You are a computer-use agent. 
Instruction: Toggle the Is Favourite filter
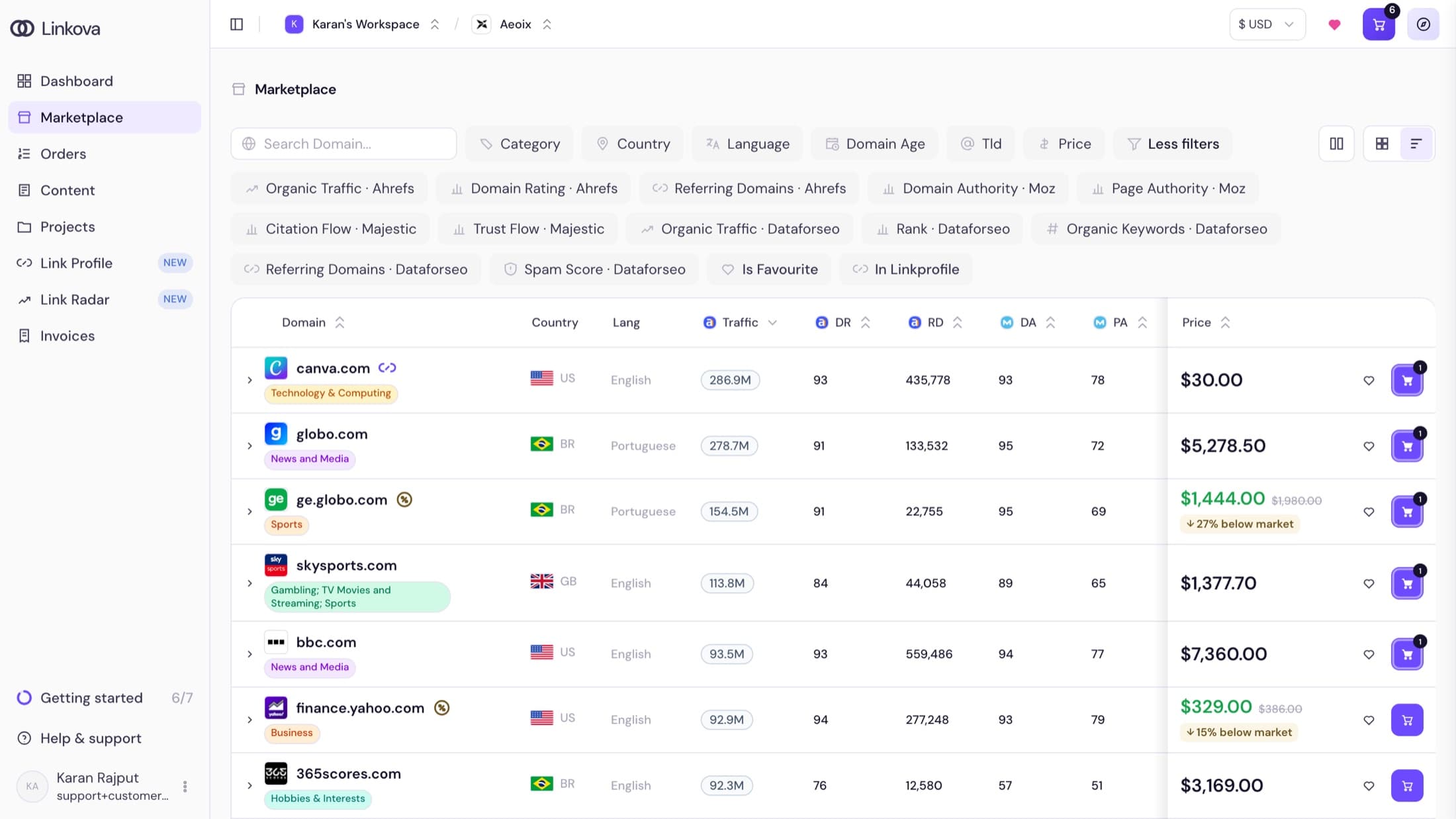click(x=769, y=269)
